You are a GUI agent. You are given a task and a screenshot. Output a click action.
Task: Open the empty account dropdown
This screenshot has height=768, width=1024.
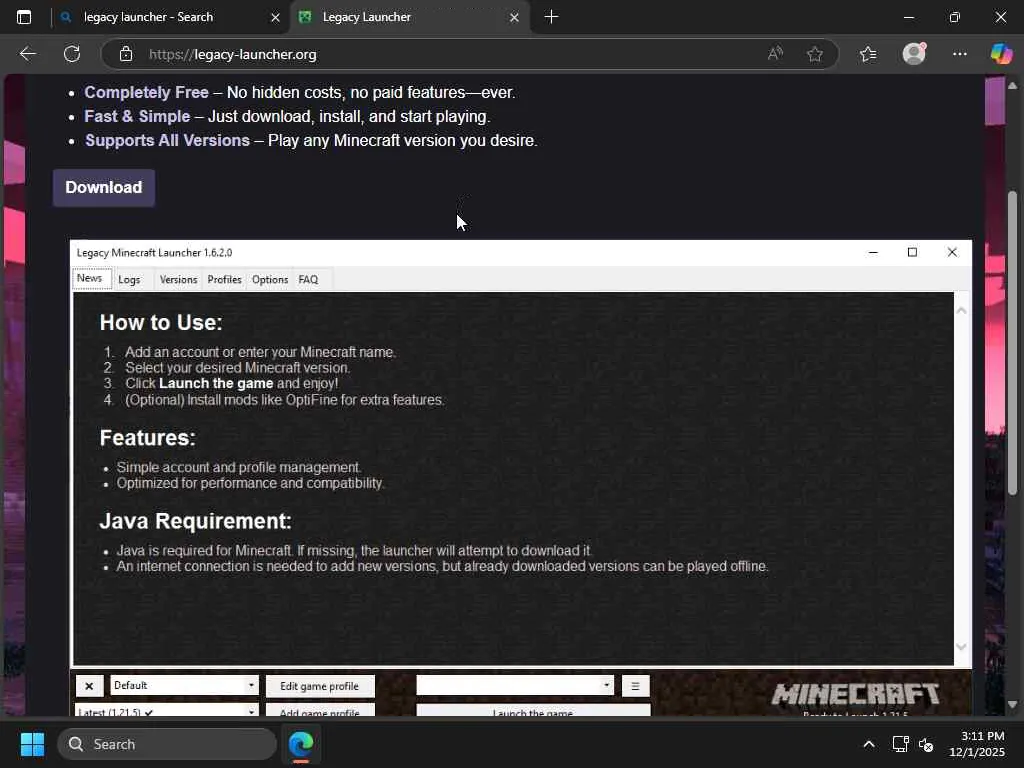coord(515,685)
